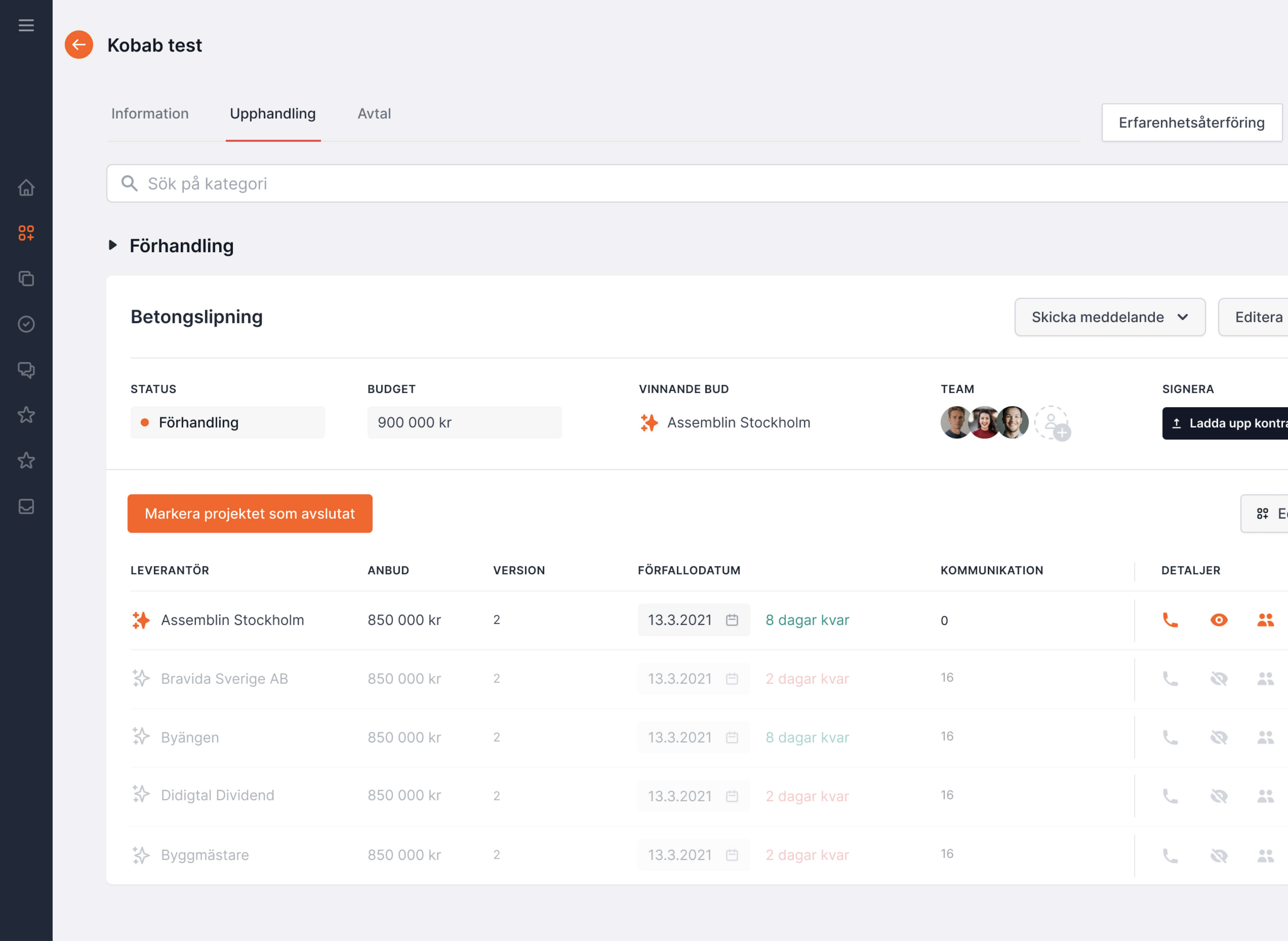Viewport: 1288px width, 941px height.
Task: Go to home via sidebar icon
Action: pyautogui.click(x=26, y=187)
